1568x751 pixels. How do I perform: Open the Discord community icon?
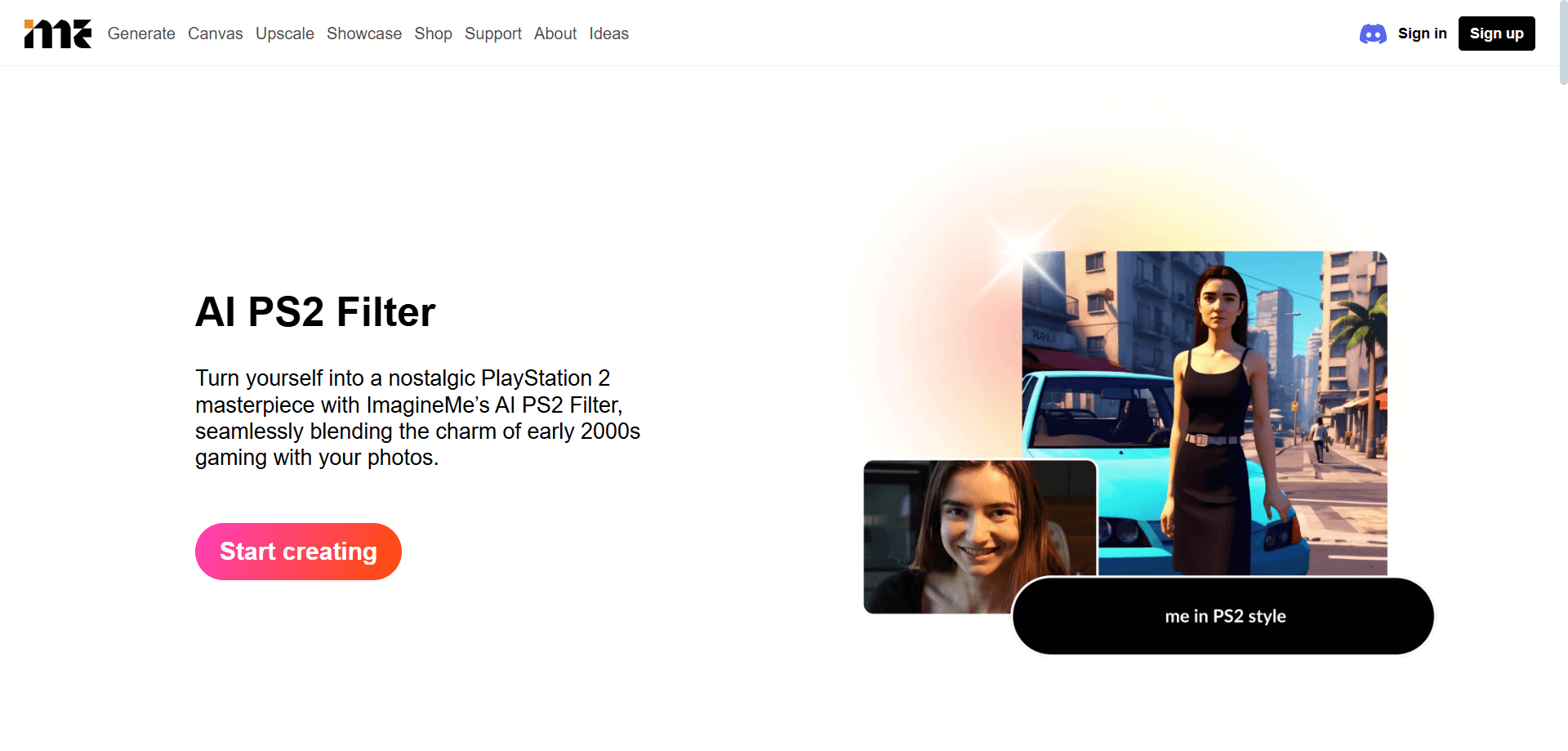point(1372,34)
